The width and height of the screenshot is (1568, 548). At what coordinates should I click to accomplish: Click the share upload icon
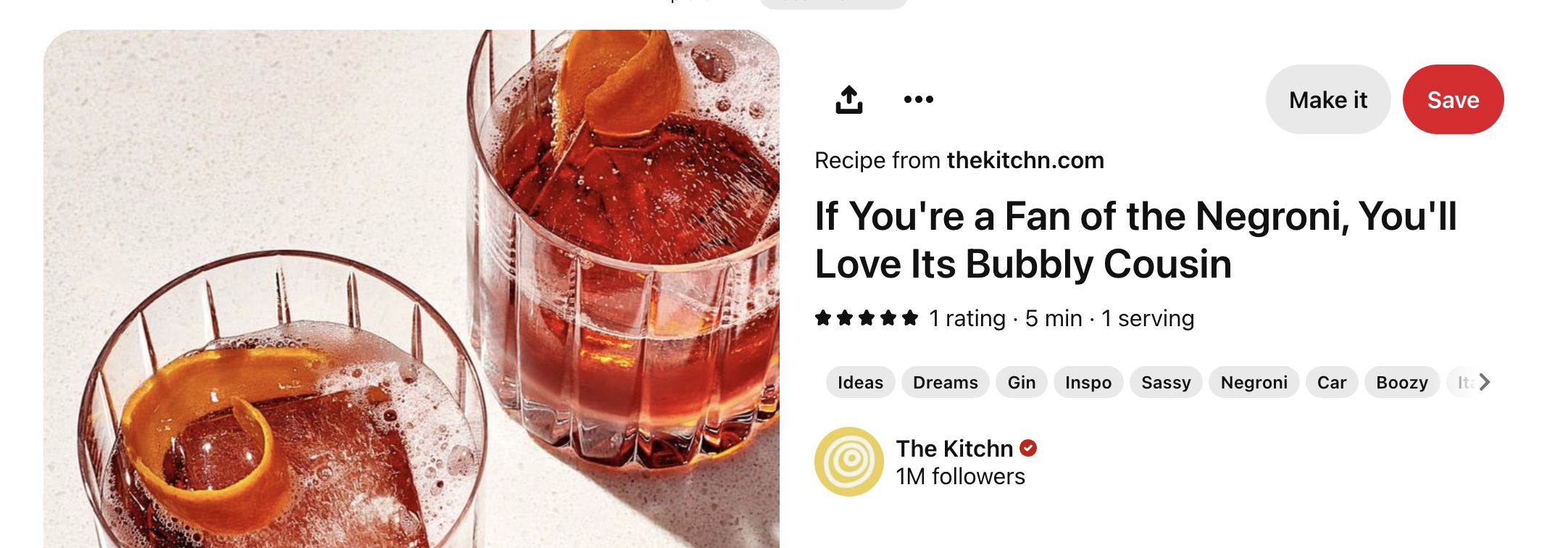coord(848,99)
